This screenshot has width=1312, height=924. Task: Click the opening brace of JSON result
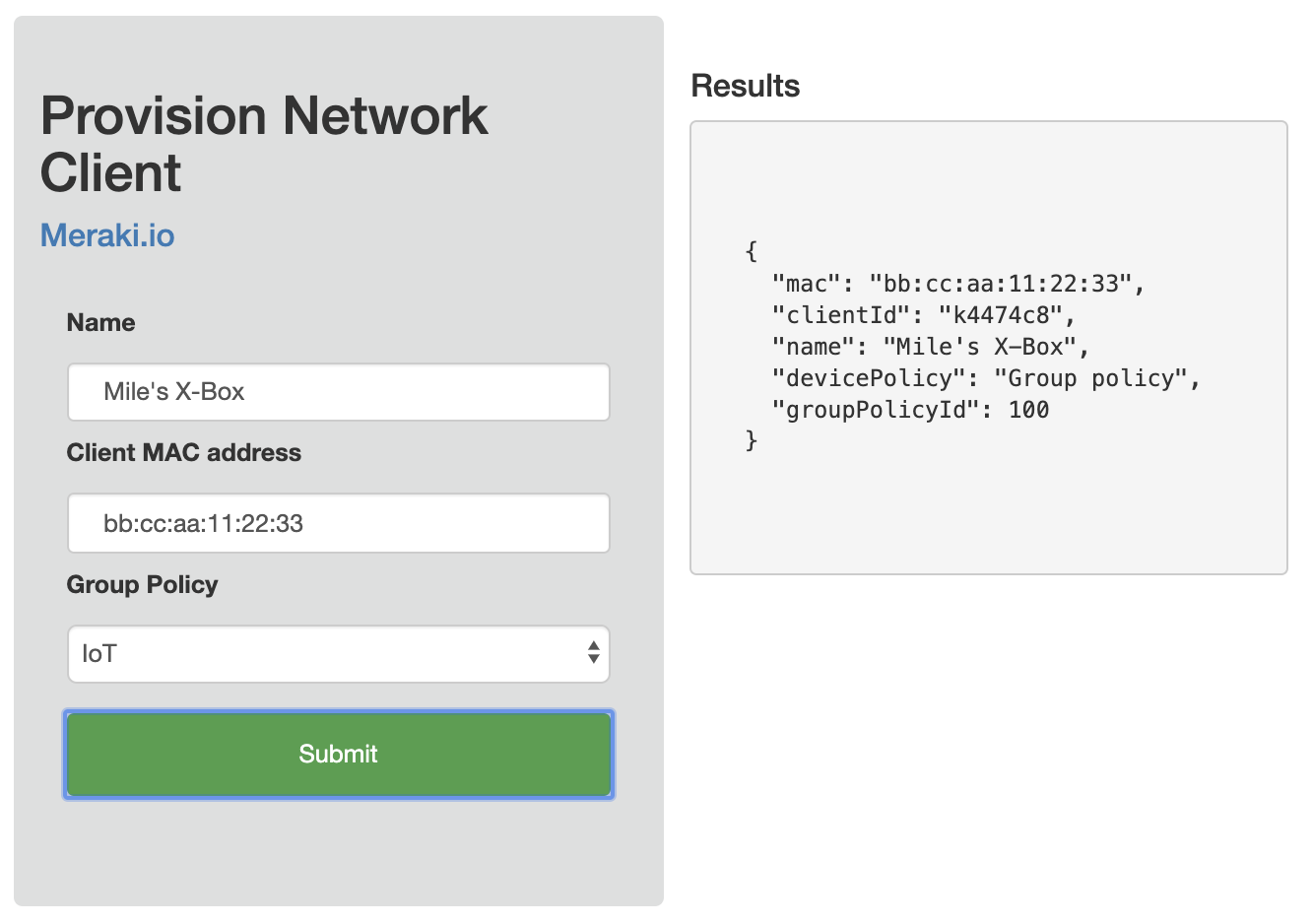click(752, 252)
